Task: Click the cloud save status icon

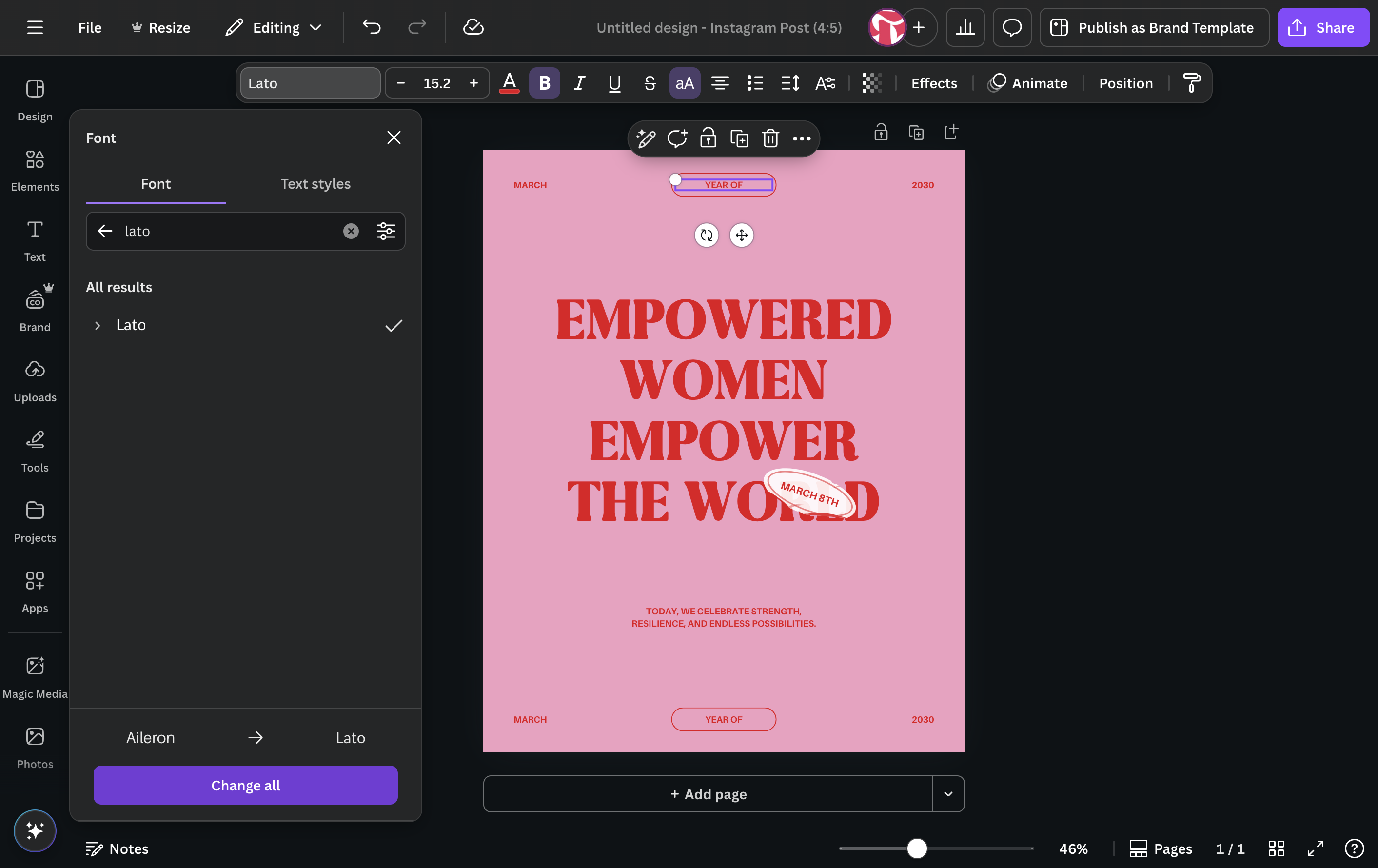Action: point(473,27)
